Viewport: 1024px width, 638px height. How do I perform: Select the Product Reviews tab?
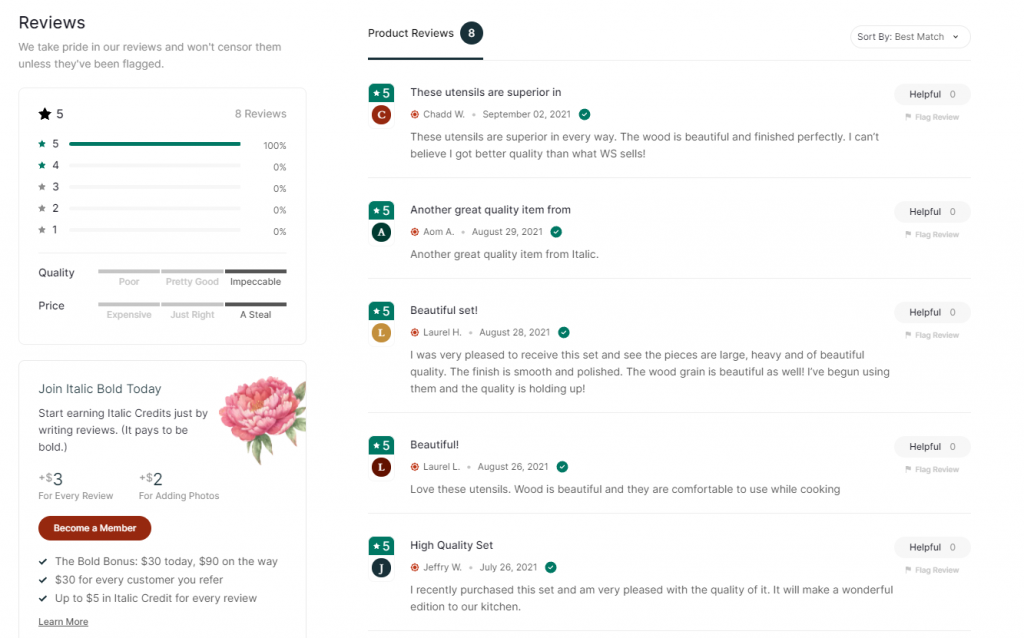point(411,34)
